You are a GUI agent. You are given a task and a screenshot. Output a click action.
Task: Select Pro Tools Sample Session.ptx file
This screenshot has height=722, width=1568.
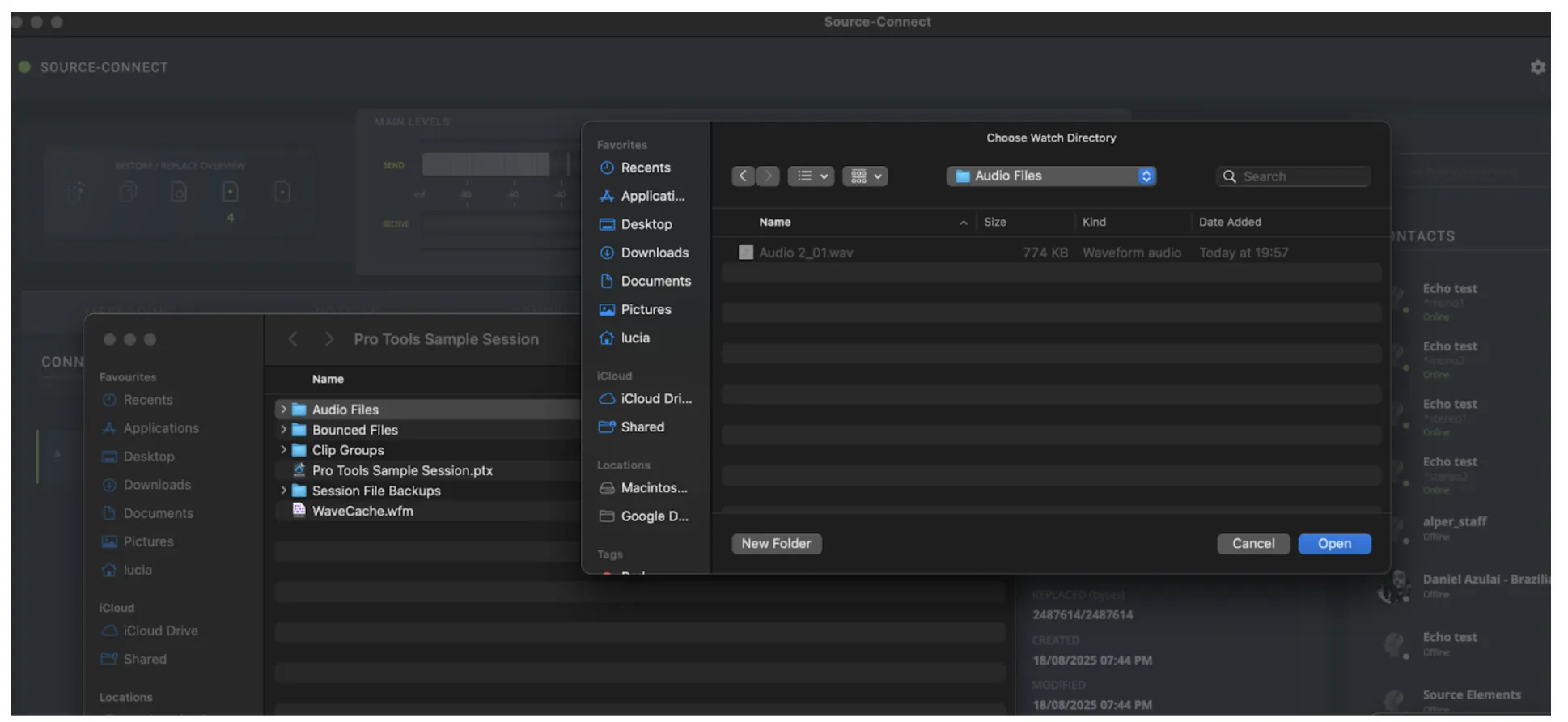(x=402, y=470)
